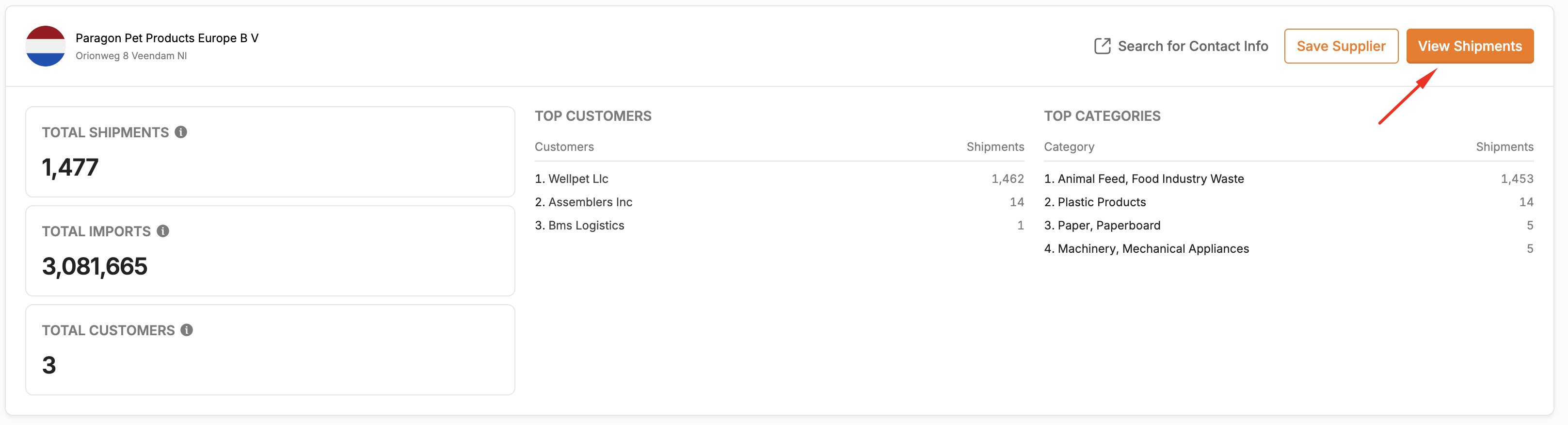This screenshot has width=1568, height=425.
Task: Click the Plastic Products category
Action: click(x=1101, y=202)
